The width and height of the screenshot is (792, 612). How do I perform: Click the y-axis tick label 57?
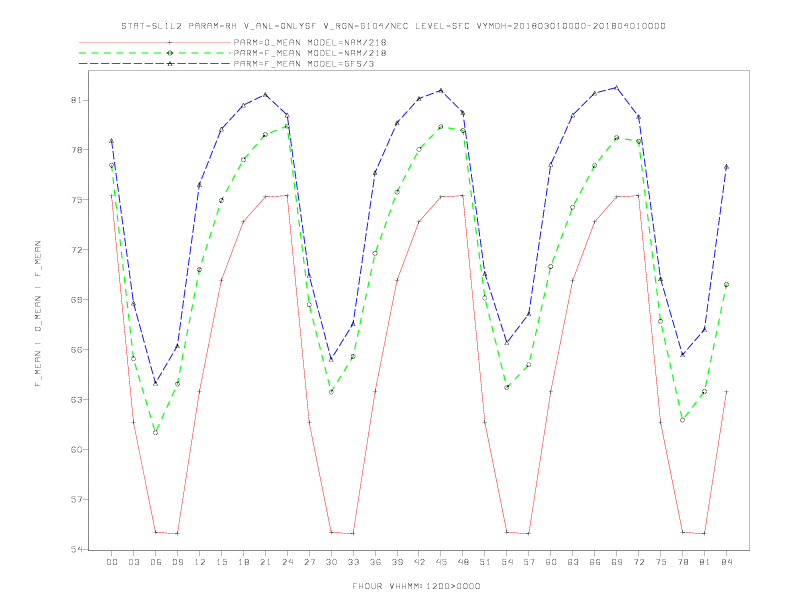point(76,499)
